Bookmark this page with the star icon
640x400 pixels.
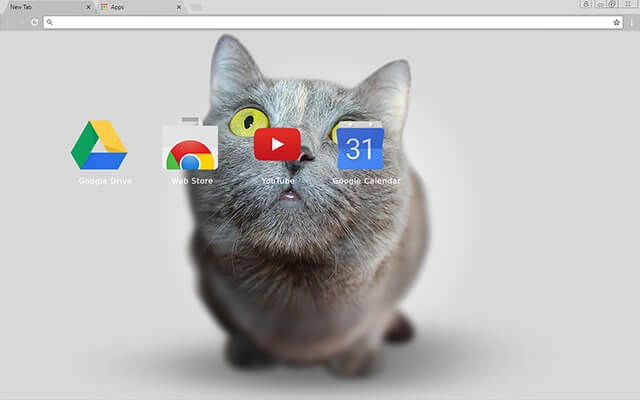616,22
